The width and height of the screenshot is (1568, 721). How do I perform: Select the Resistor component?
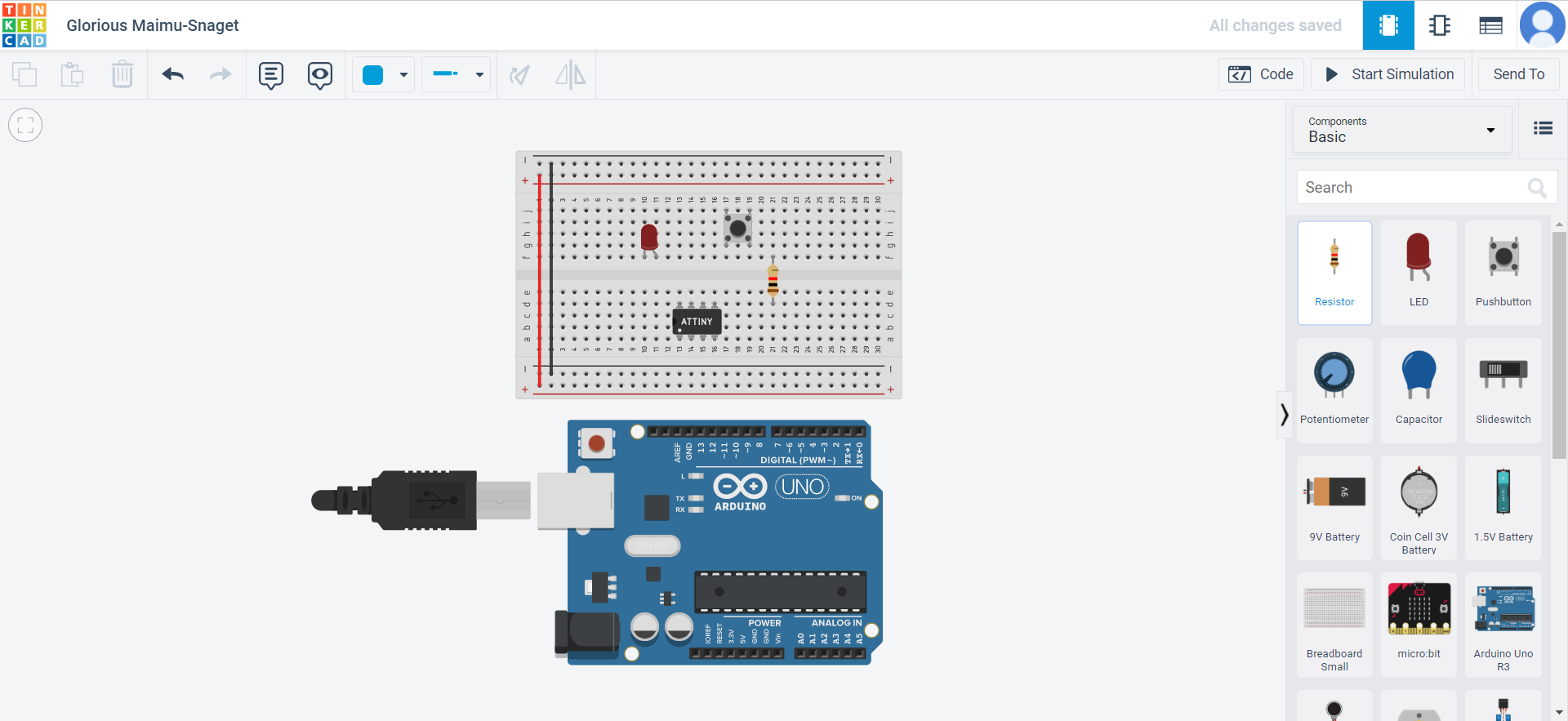point(1334,273)
